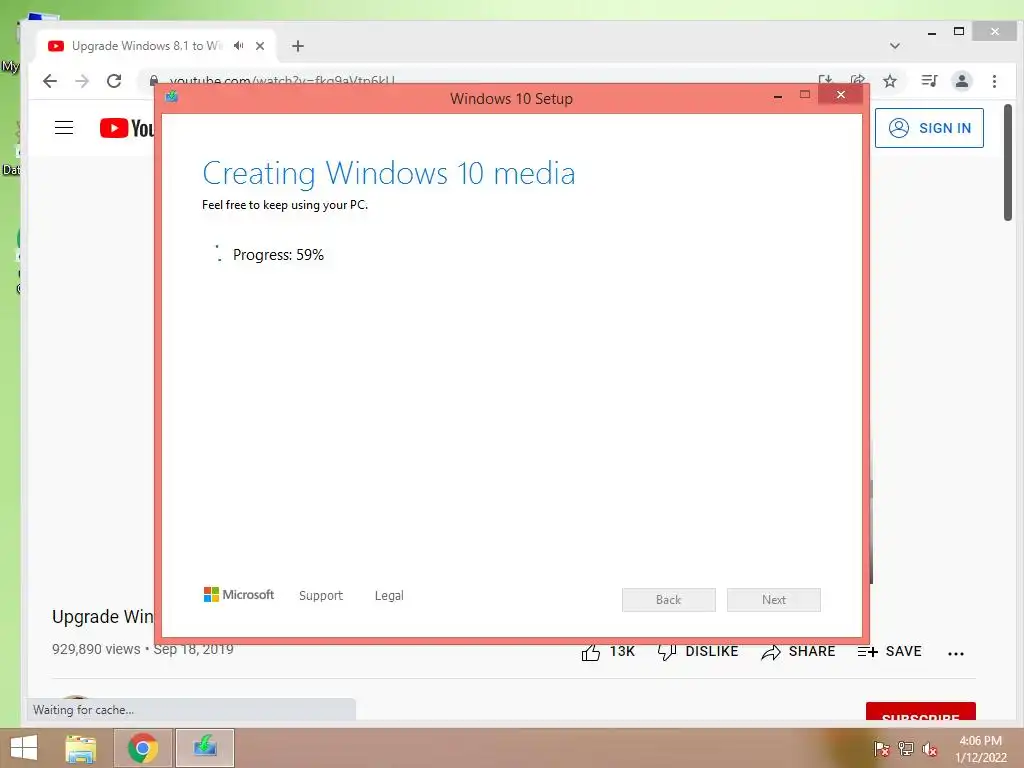Image resolution: width=1024 pixels, height=768 pixels.
Task: Click the Progress: 59% text
Action: [278, 255]
